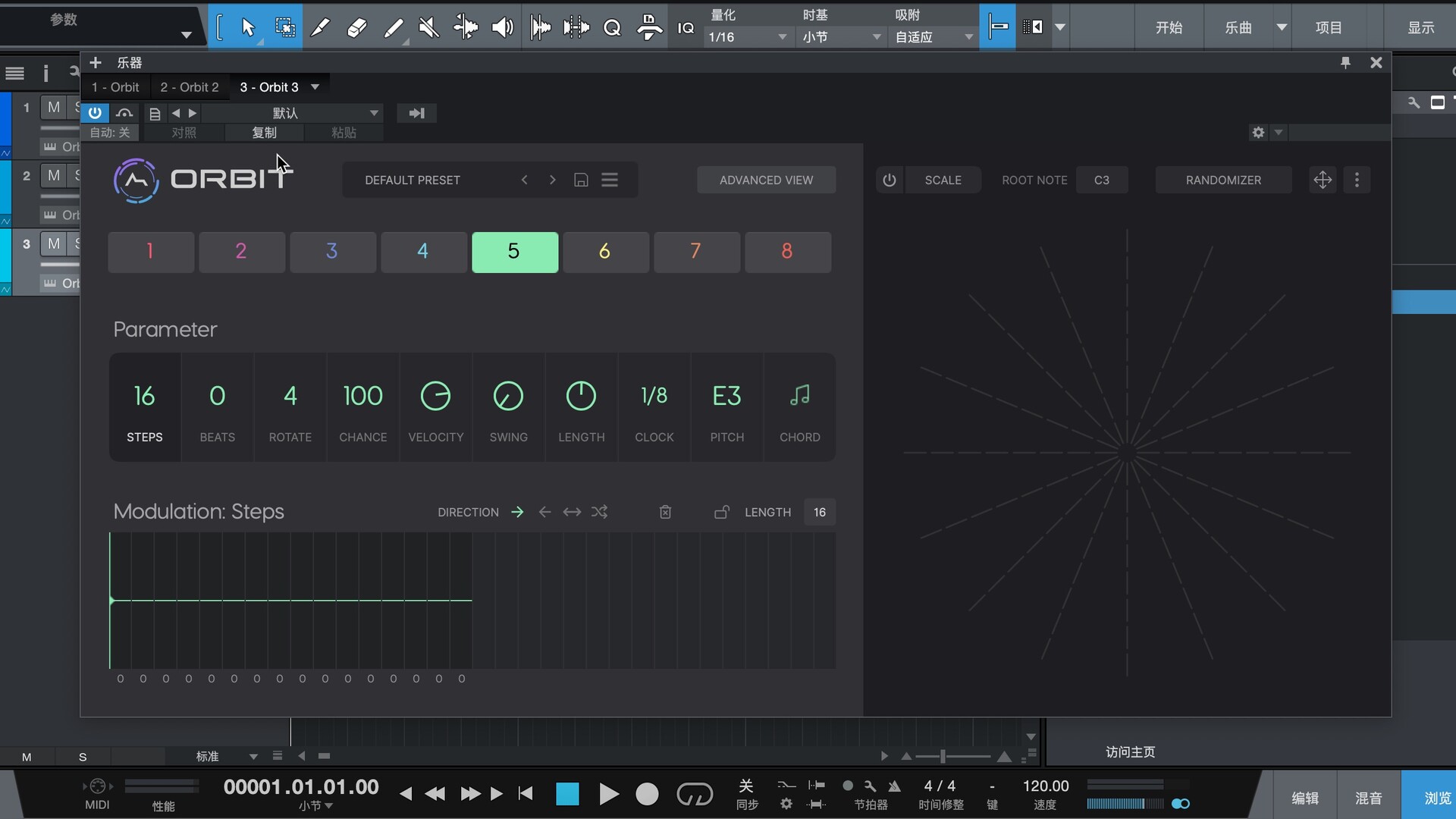Image resolution: width=1456 pixels, height=819 pixels.
Task: Click the Stop button in transport
Action: click(567, 794)
